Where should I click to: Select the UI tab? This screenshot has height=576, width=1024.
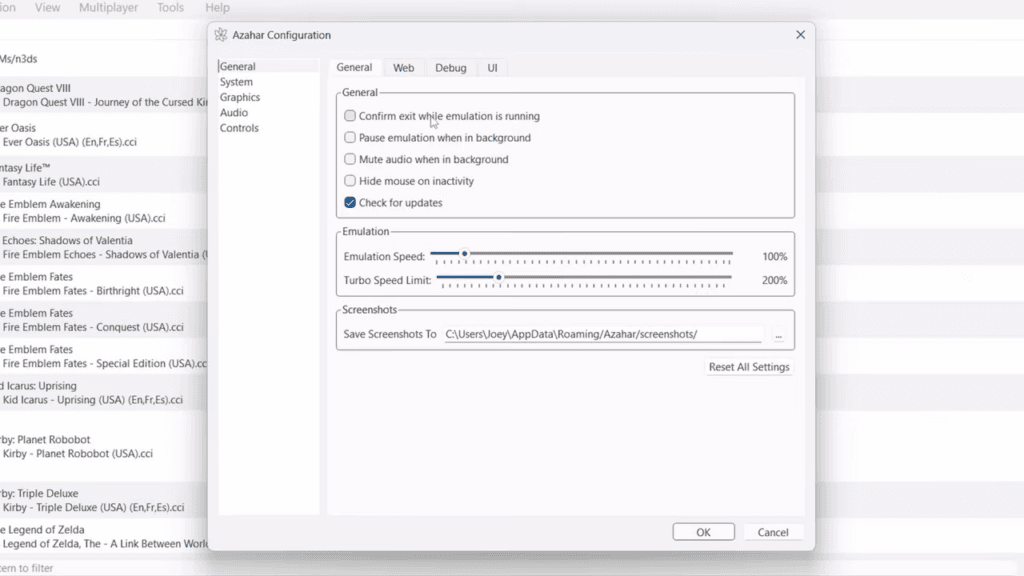[x=492, y=68]
